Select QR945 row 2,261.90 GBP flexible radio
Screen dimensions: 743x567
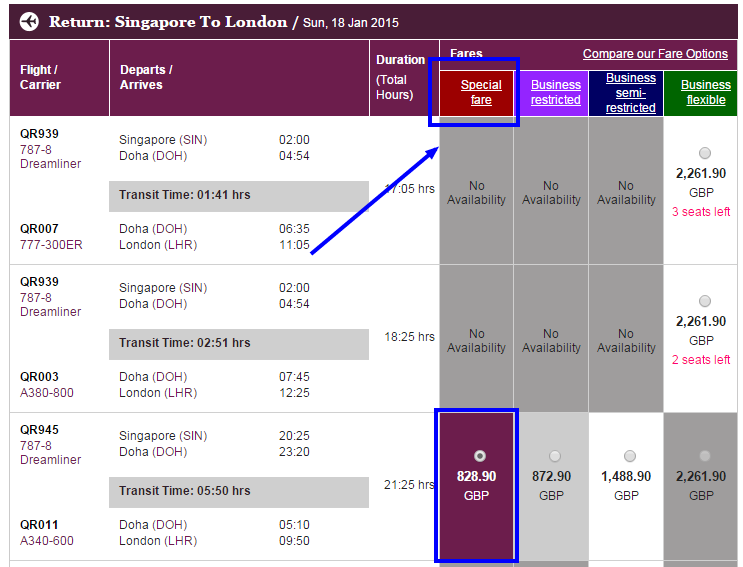click(x=705, y=456)
